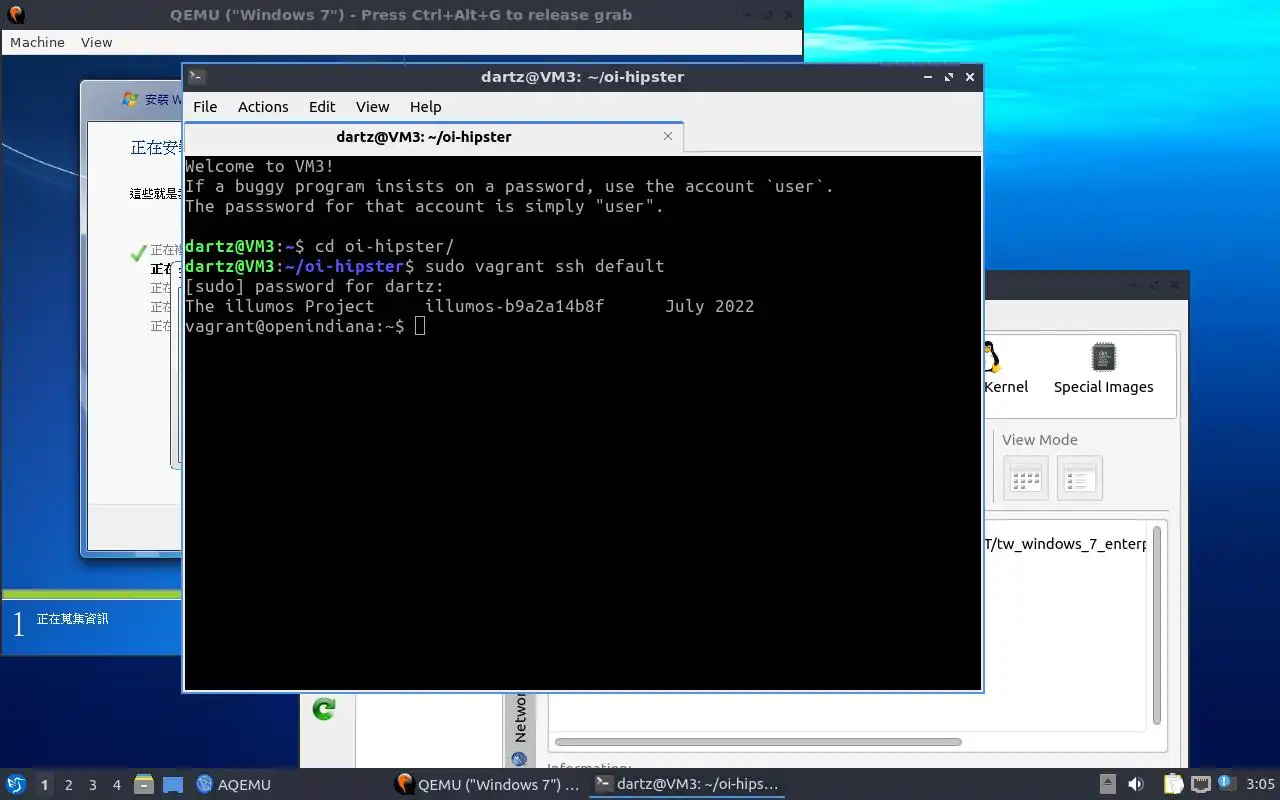Click the 'cd oi-hipster/' command text
Viewport: 1280px width, 800px height.
pos(384,246)
